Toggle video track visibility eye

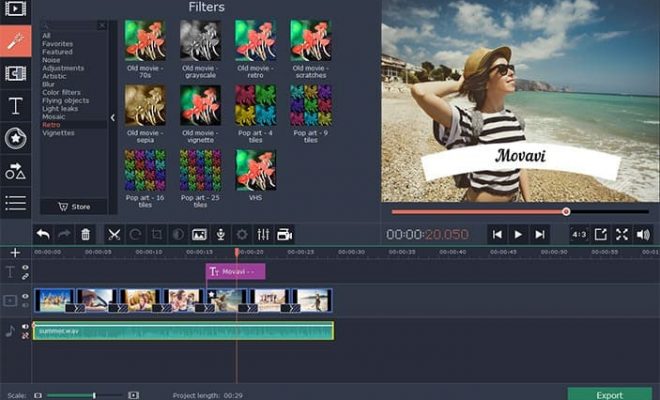(x=25, y=296)
